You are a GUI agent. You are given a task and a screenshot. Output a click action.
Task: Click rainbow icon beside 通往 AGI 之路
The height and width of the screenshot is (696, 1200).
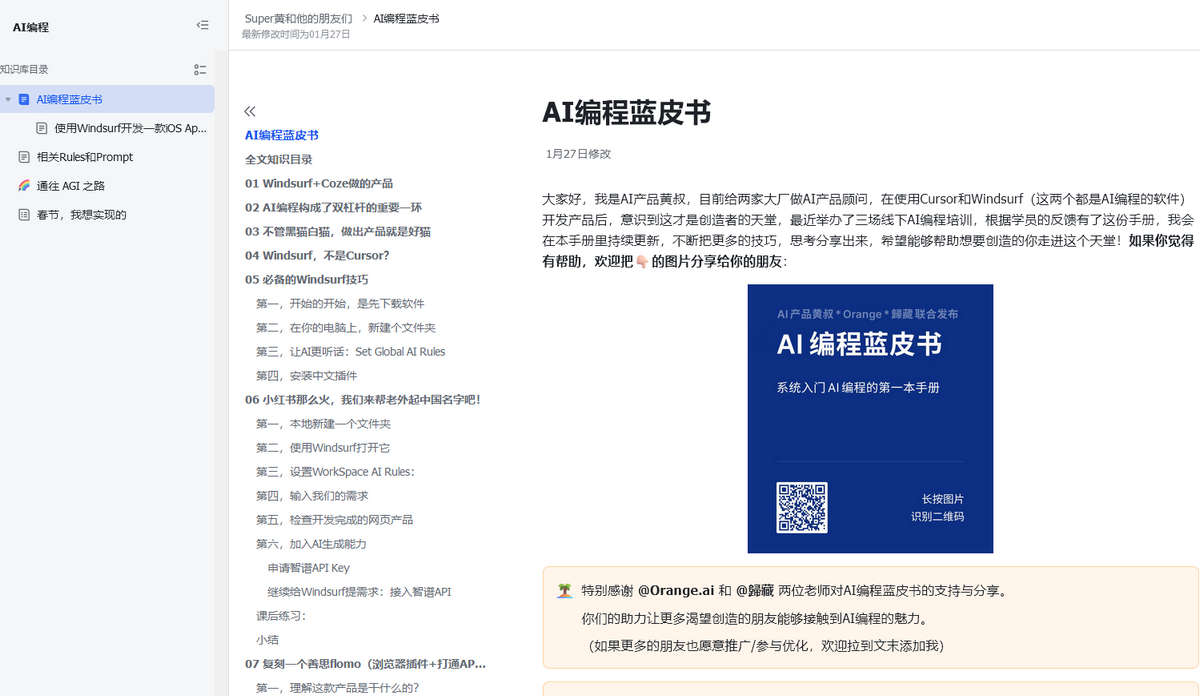coord(24,186)
